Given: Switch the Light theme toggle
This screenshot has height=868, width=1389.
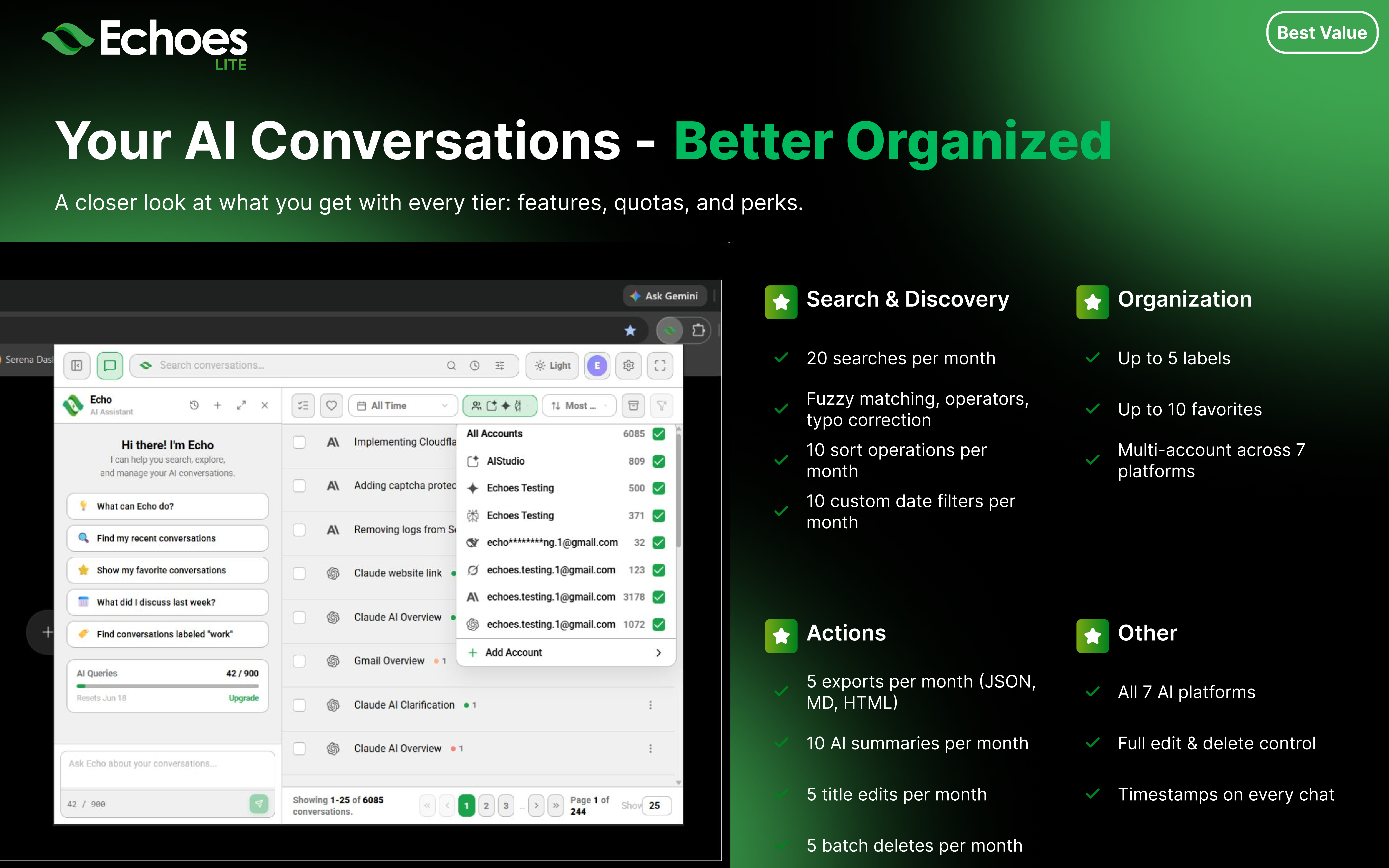Looking at the screenshot, I should [552, 366].
